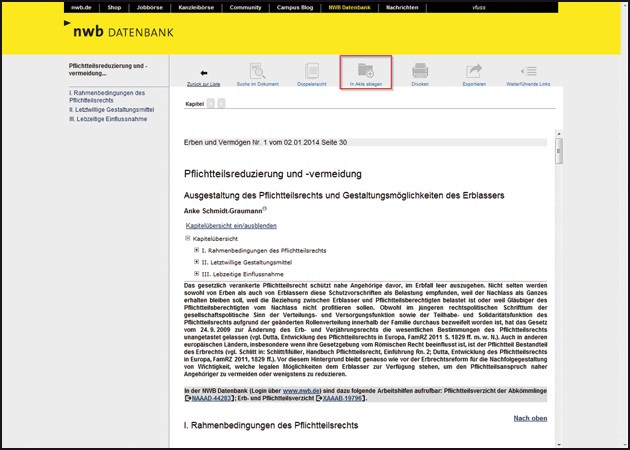Click the 'Nach oben' link
The width and height of the screenshot is (630, 450).
pyautogui.click(x=529, y=418)
